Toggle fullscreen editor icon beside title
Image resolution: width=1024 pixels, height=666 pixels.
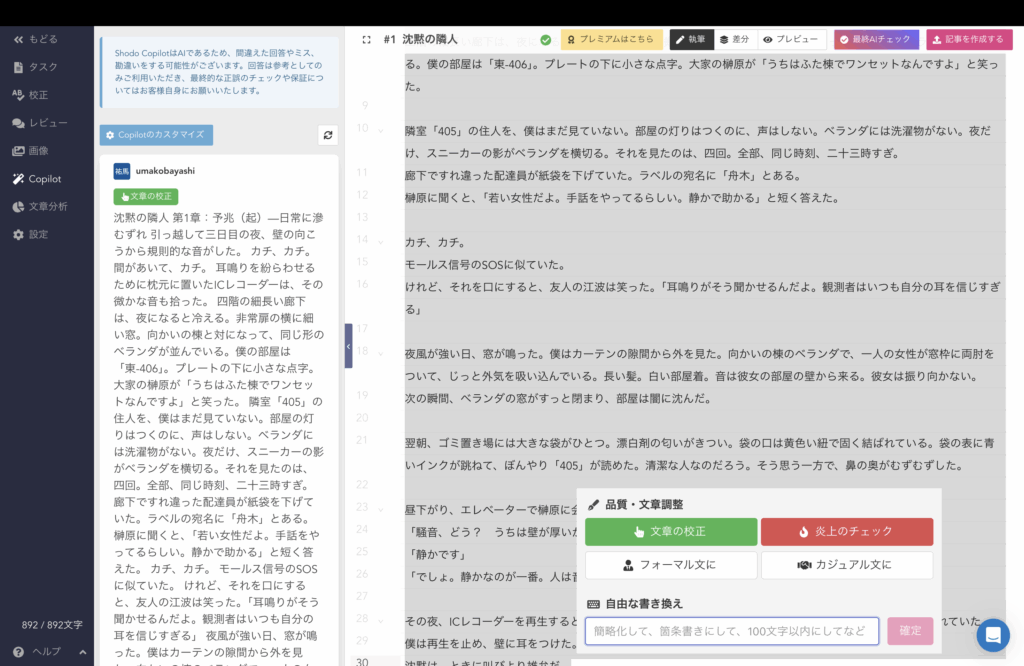coord(367,40)
